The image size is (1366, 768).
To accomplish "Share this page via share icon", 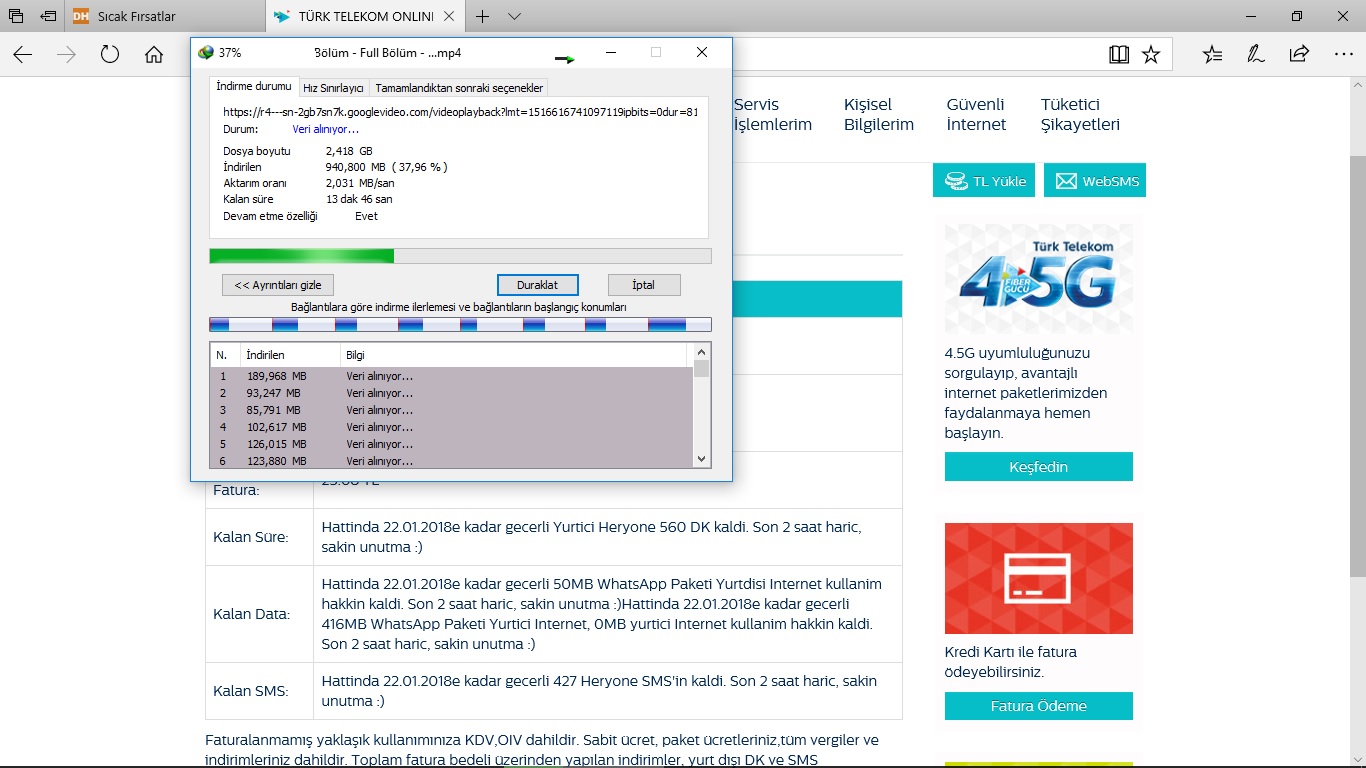I will pos(1299,55).
